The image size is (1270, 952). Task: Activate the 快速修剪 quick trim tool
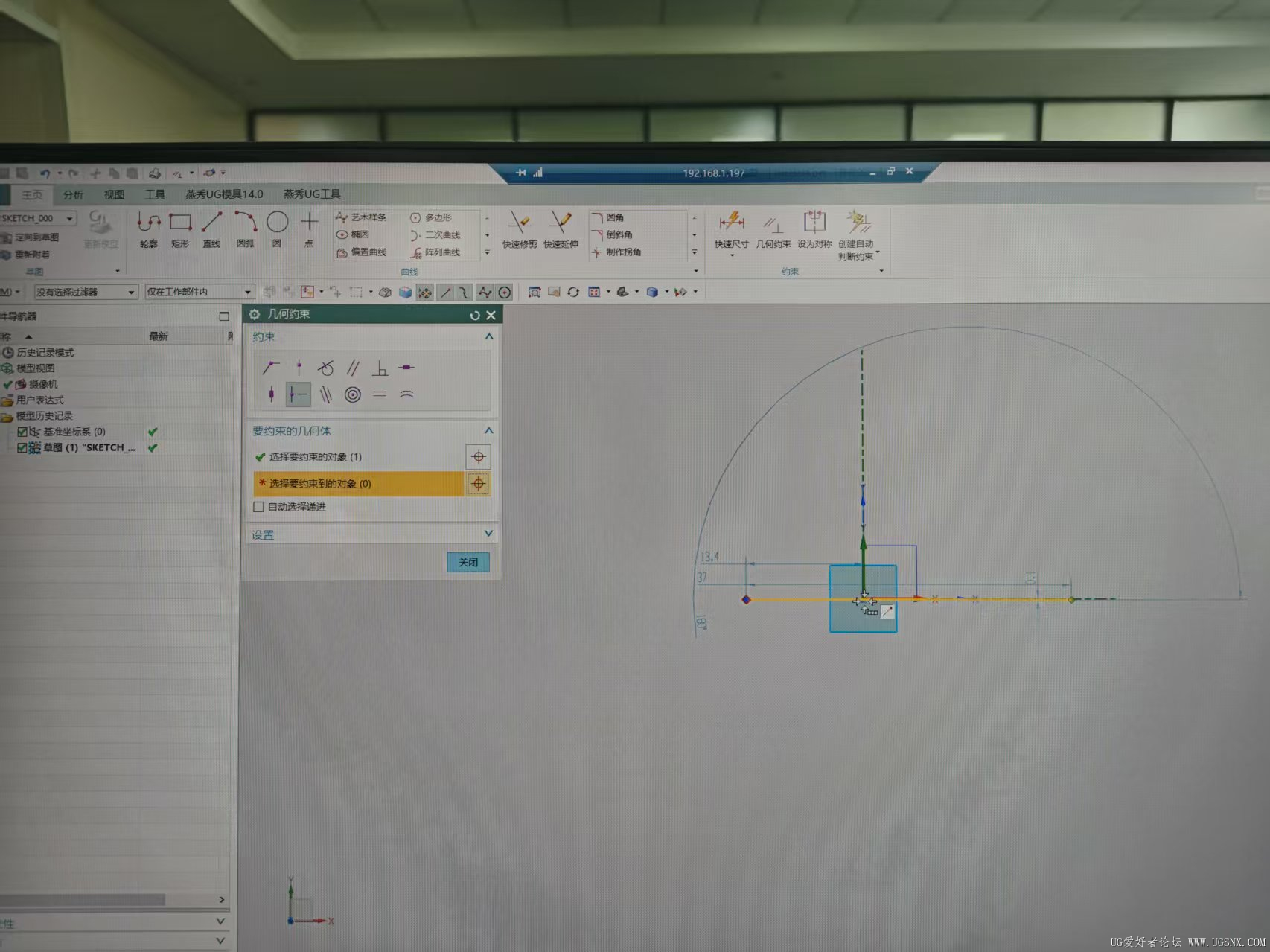coord(519,230)
